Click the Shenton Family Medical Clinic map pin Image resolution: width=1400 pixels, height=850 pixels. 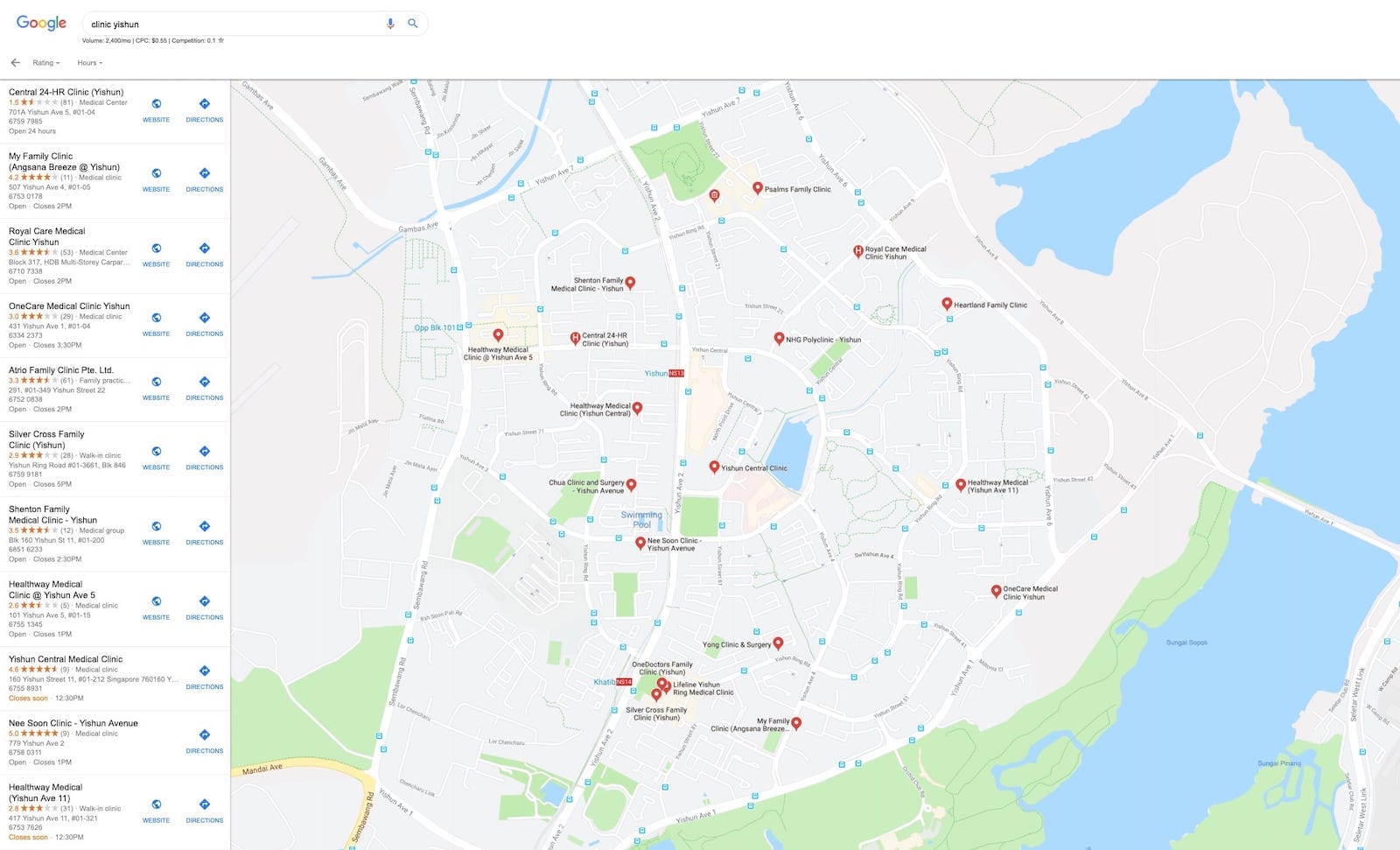click(x=630, y=282)
